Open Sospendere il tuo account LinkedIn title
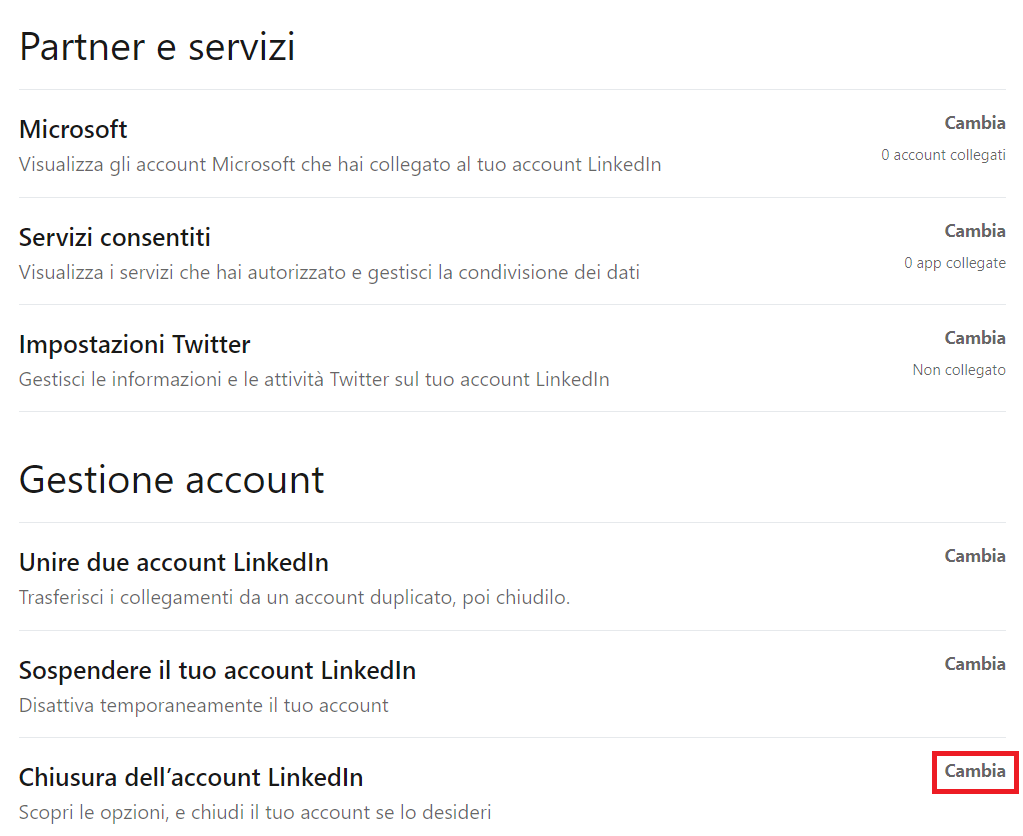1023x836 pixels. (217, 670)
